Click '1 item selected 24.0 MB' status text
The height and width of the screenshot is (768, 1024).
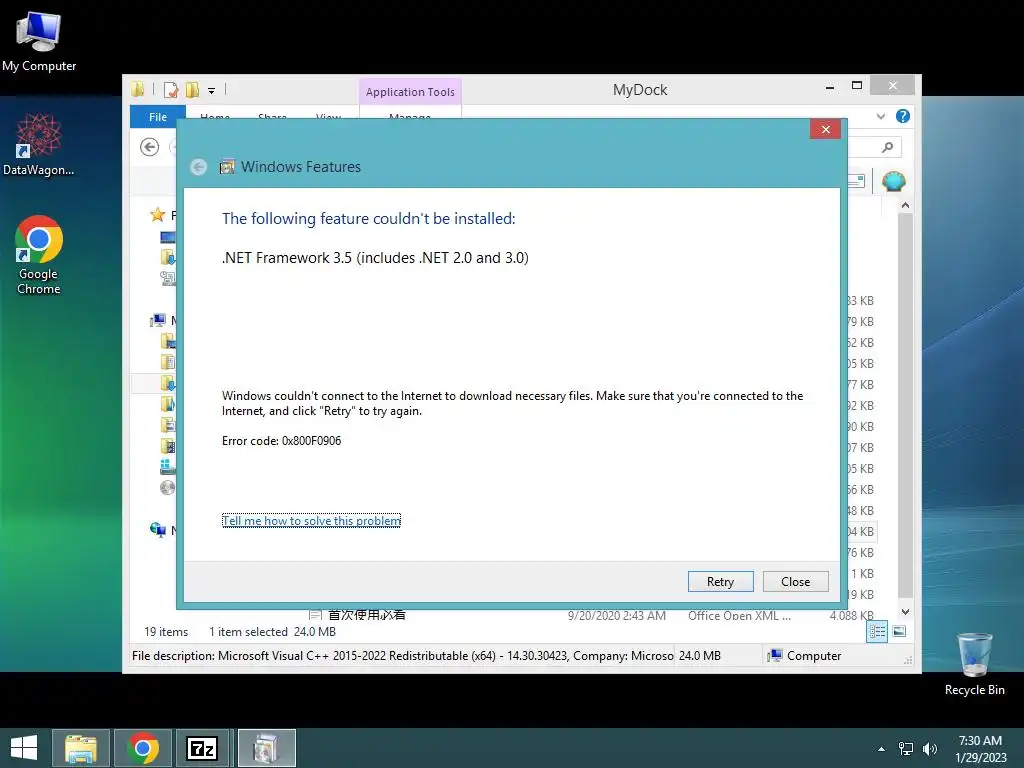coord(272,632)
